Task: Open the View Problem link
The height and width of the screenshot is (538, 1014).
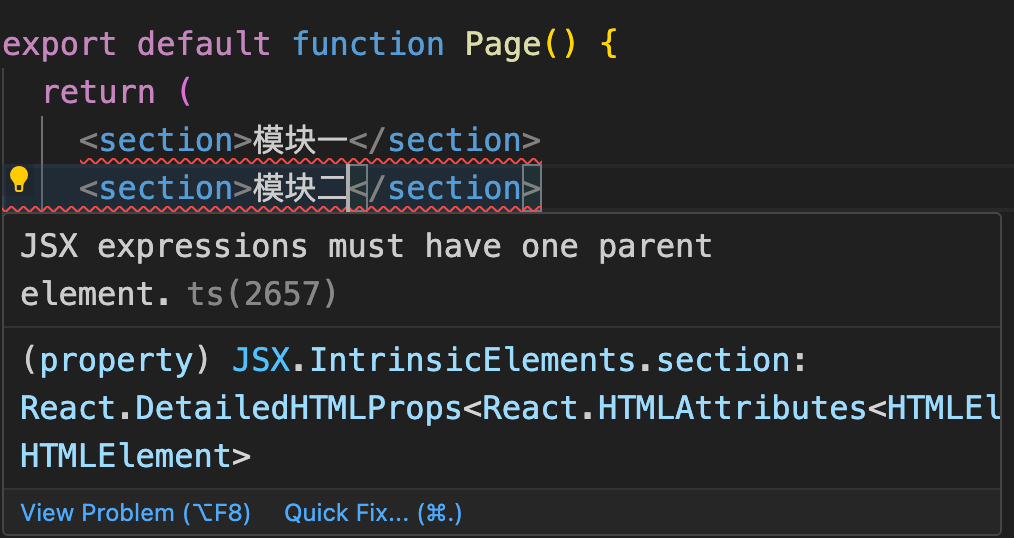Action: 135,513
